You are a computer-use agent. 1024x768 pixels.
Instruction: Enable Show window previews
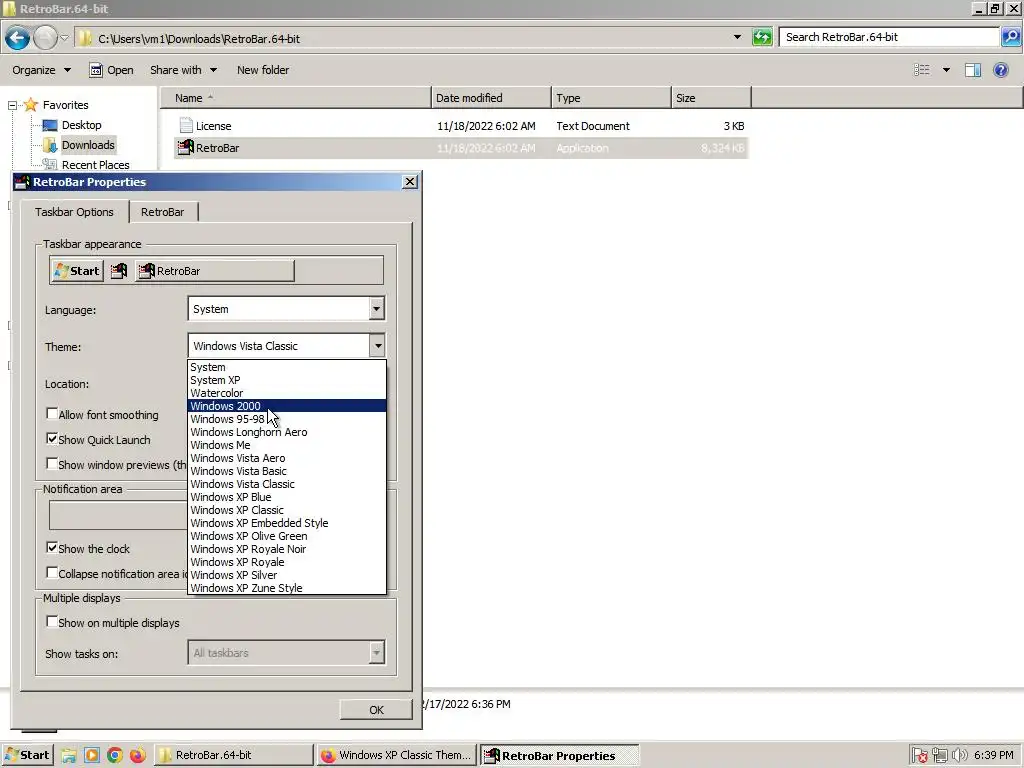point(52,464)
